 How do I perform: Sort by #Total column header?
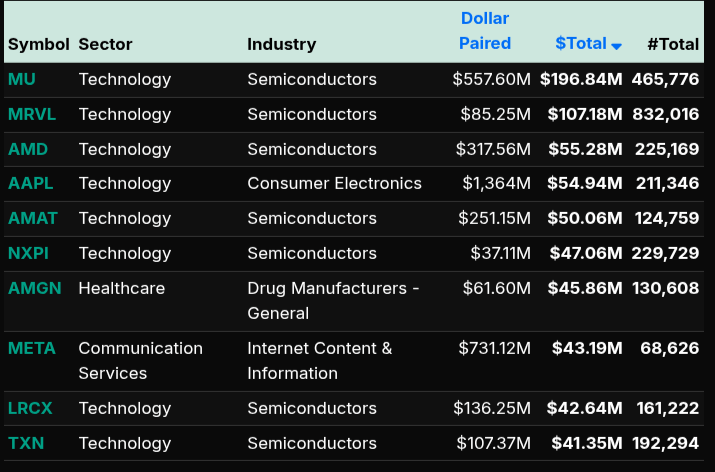click(x=672, y=44)
